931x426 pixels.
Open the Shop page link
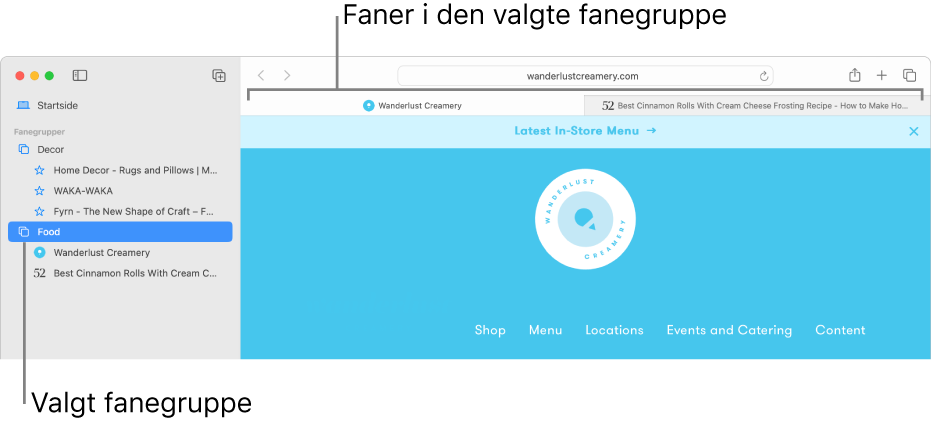(x=490, y=330)
